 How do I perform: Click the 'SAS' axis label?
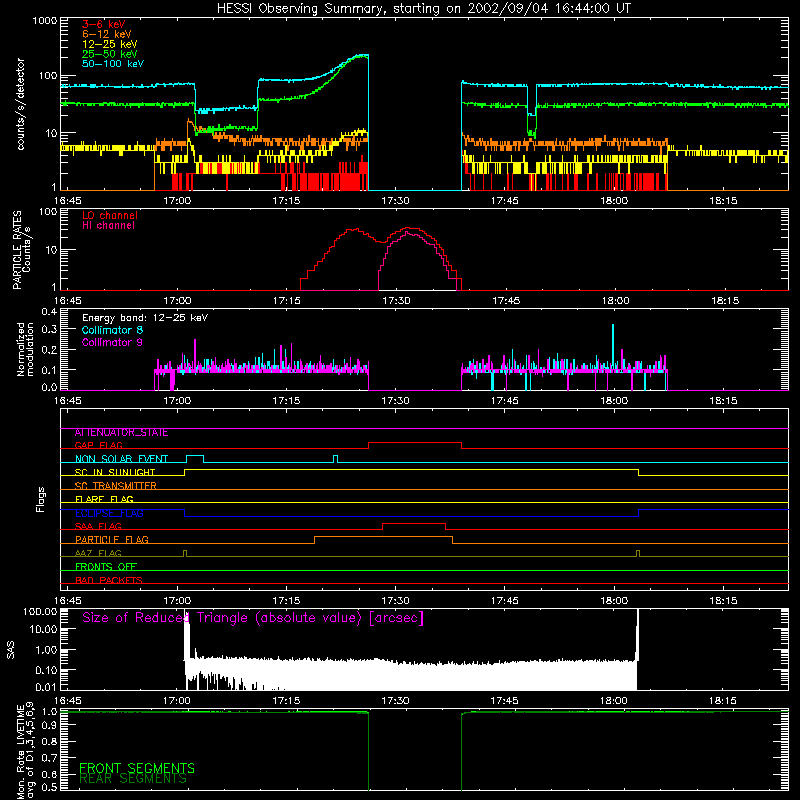tap(11, 650)
